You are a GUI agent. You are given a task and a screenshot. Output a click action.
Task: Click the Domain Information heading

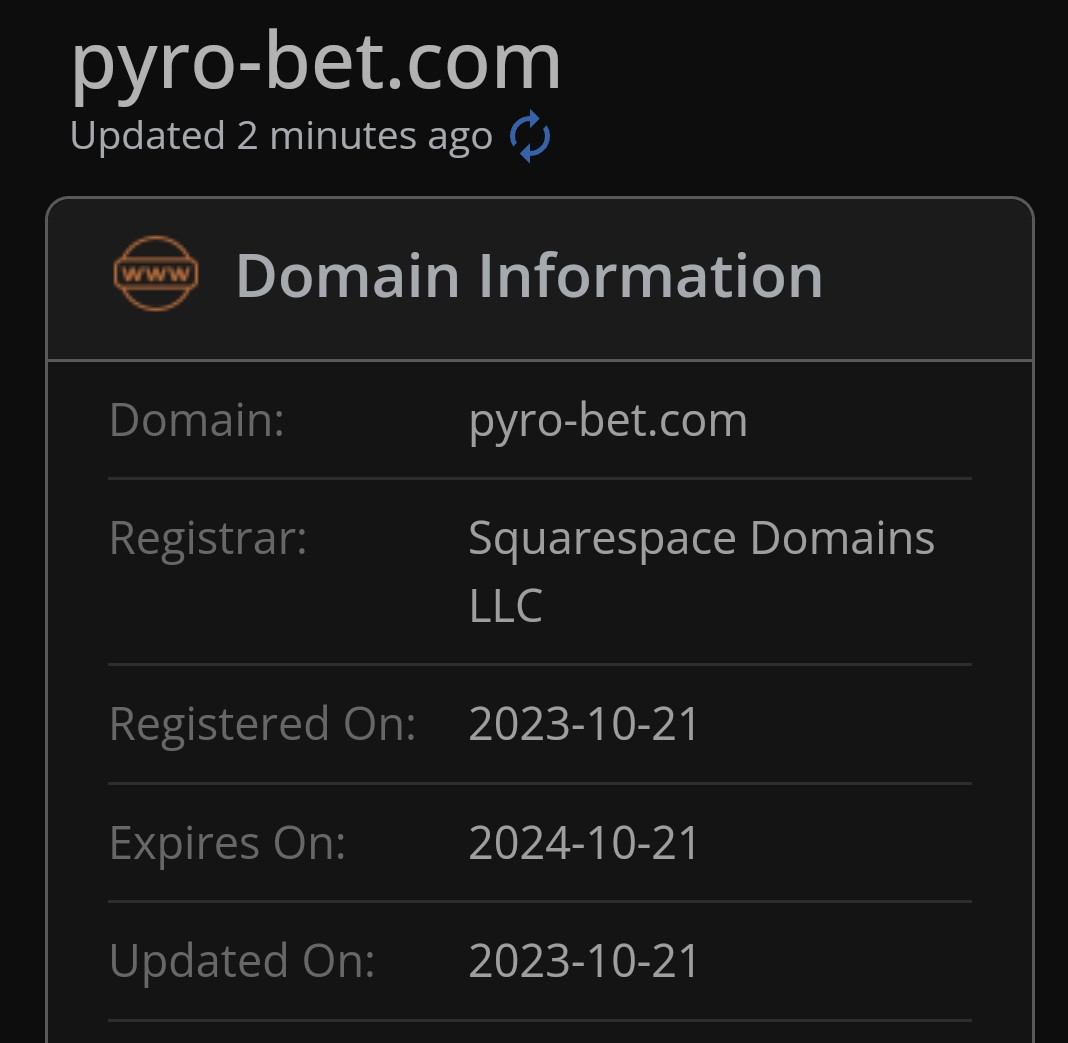(529, 276)
